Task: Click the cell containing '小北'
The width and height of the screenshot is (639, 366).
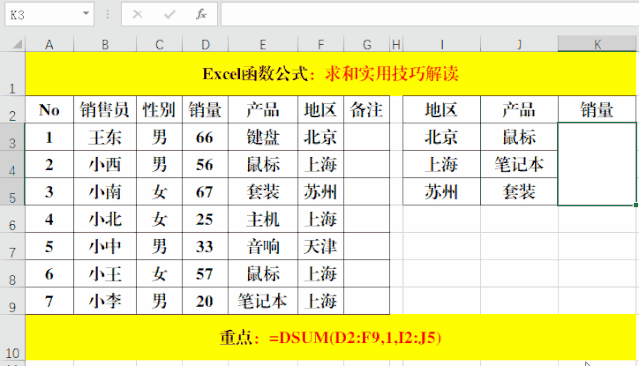Action: (105, 219)
